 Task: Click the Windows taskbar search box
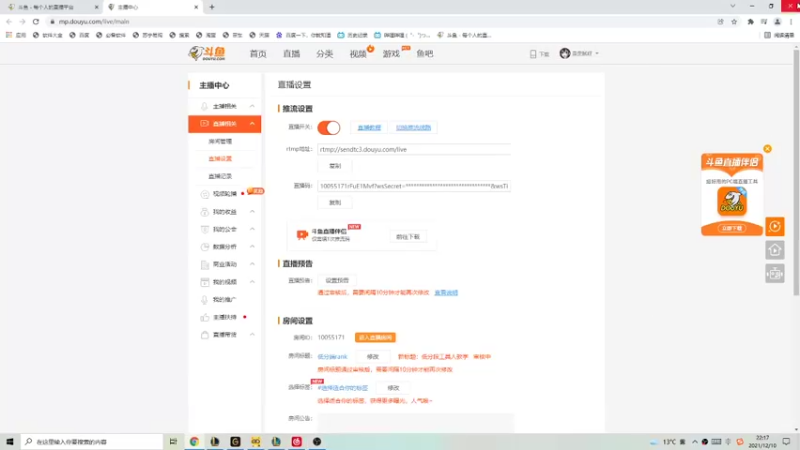pyautogui.click(x=92, y=441)
